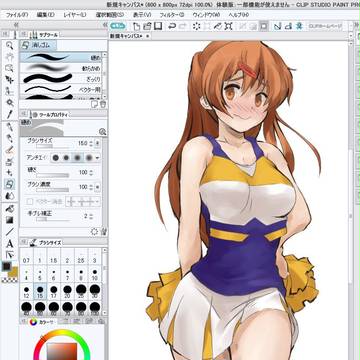360x360 pixels.
Task: Open brush density dynamics button
Action: [x=97, y=187]
